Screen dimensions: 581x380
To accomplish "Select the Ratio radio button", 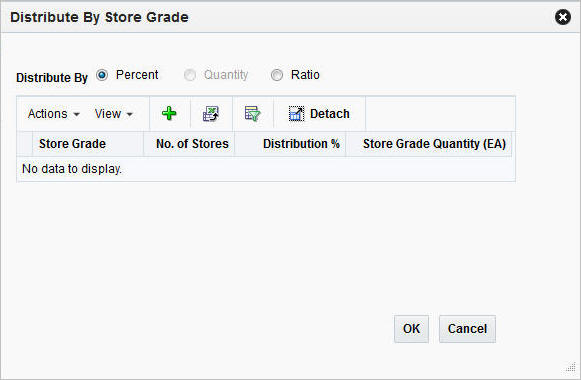I will pyautogui.click(x=277, y=75).
